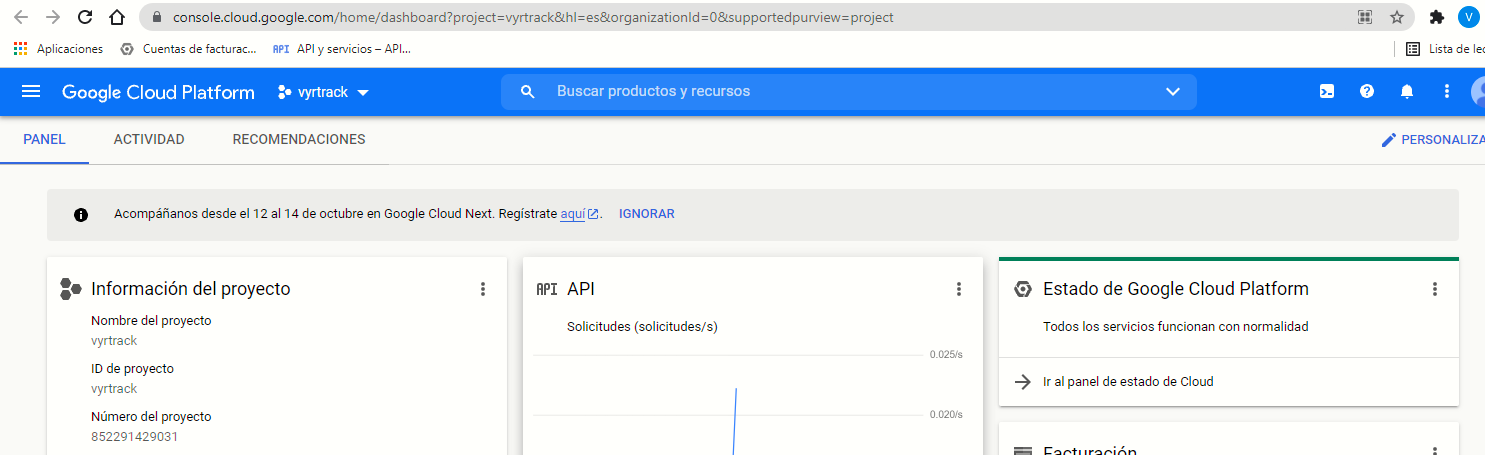
Task: Dismiss the banner with IGNORAR
Action: pos(646,214)
